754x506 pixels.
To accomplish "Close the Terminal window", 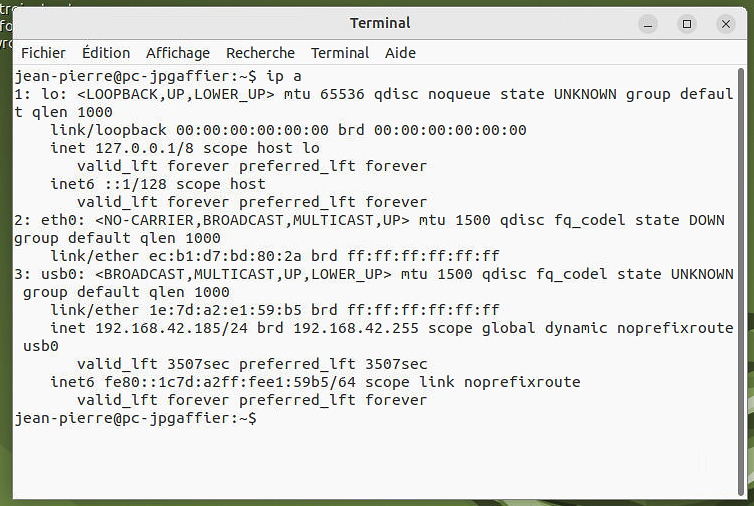I will (x=726, y=24).
